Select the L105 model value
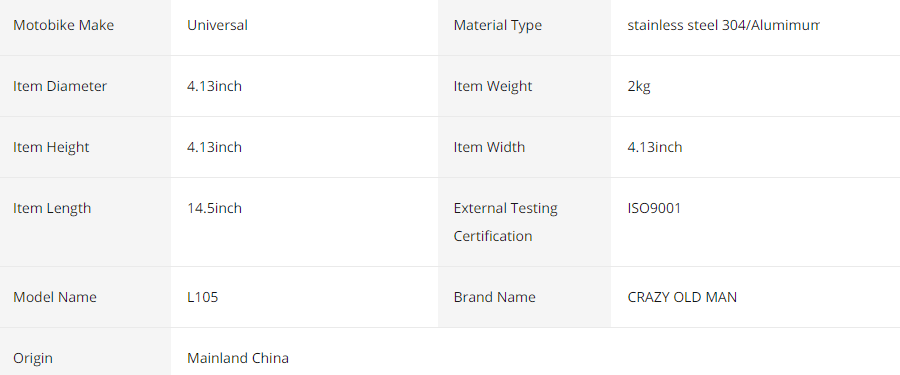The height and width of the screenshot is (375, 900). click(x=202, y=297)
